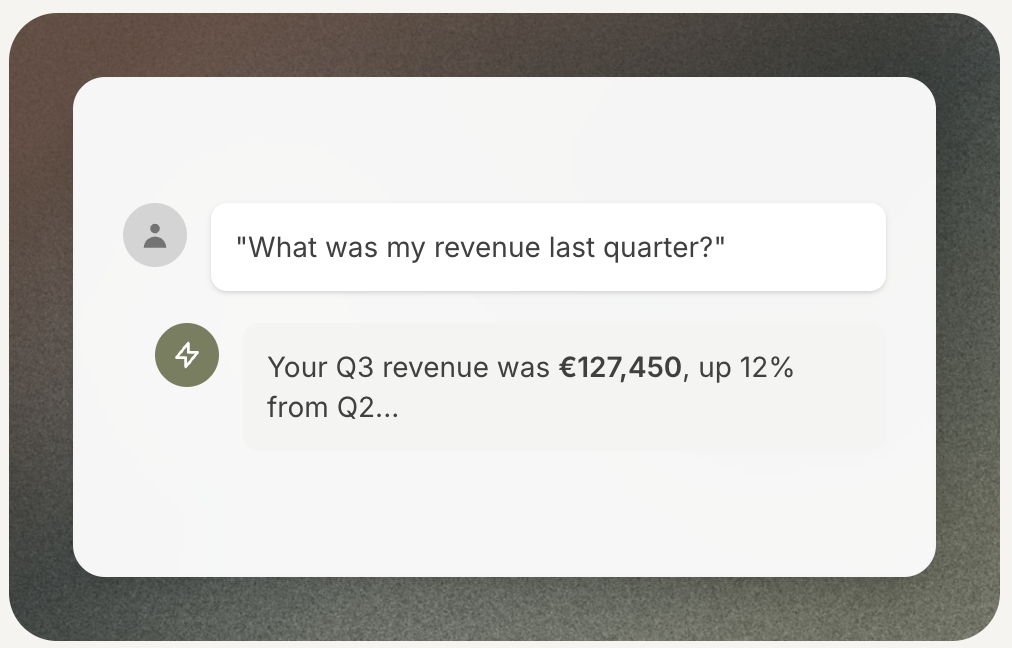Viewport: 1012px width, 648px height.
Task: Click "from Q2..." truncated text
Action: (333, 407)
